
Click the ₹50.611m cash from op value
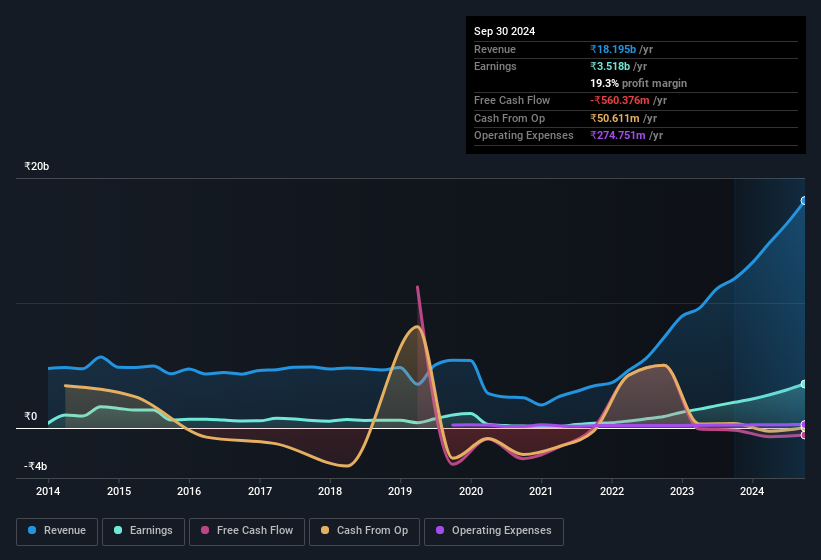tap(615, 118)
